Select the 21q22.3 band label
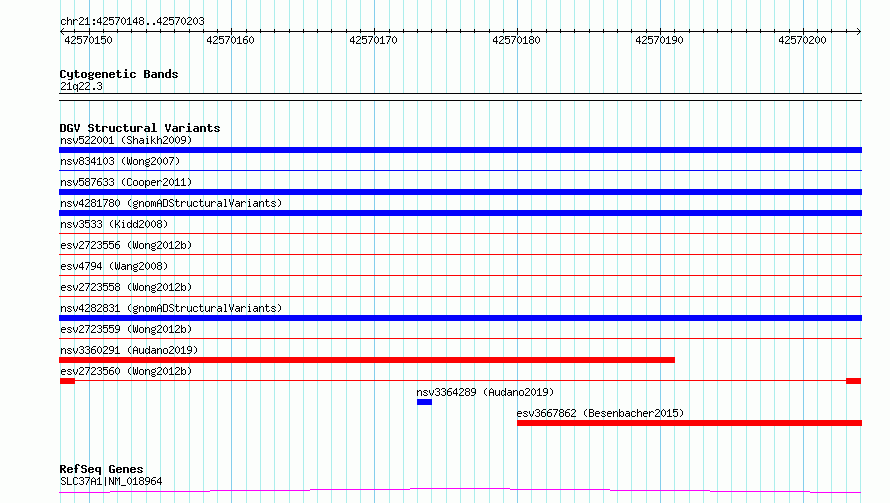 [81, 86]
